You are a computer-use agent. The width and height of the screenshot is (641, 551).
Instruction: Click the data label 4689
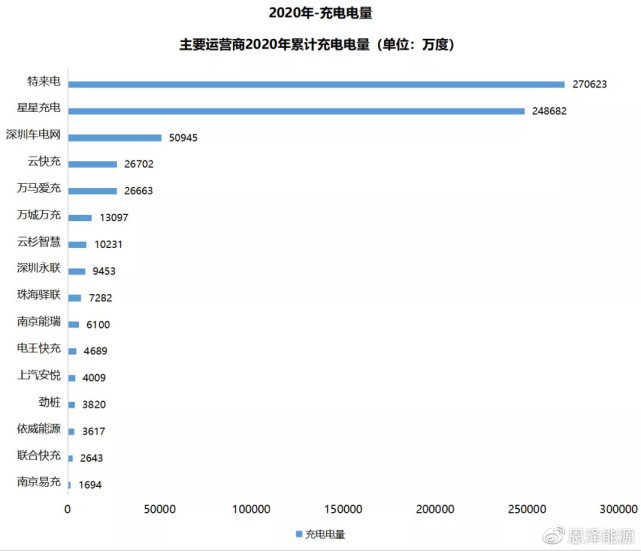(x=95, y=351)
